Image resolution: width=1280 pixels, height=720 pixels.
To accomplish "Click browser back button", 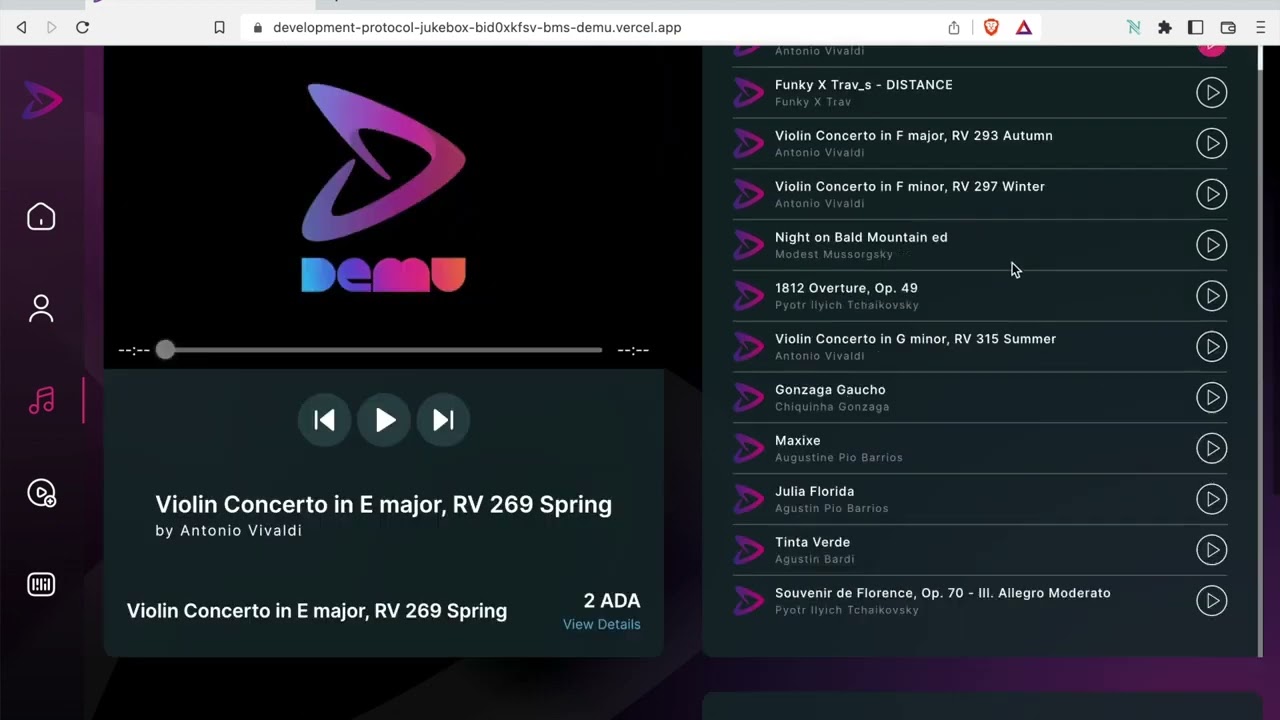I will coord(21,28).
